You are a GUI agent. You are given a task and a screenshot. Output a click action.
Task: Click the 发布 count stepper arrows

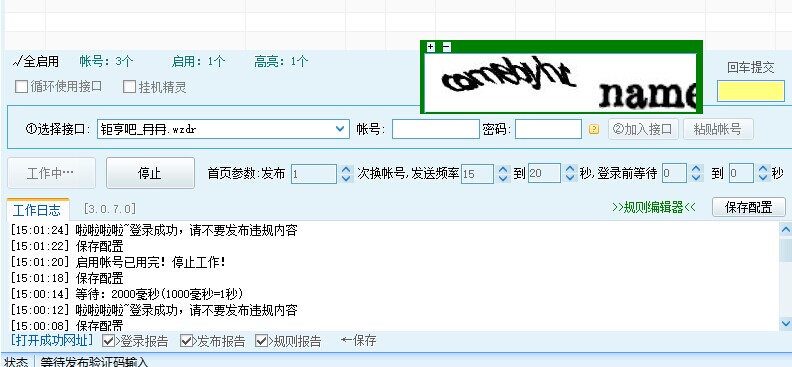point(346,174)
